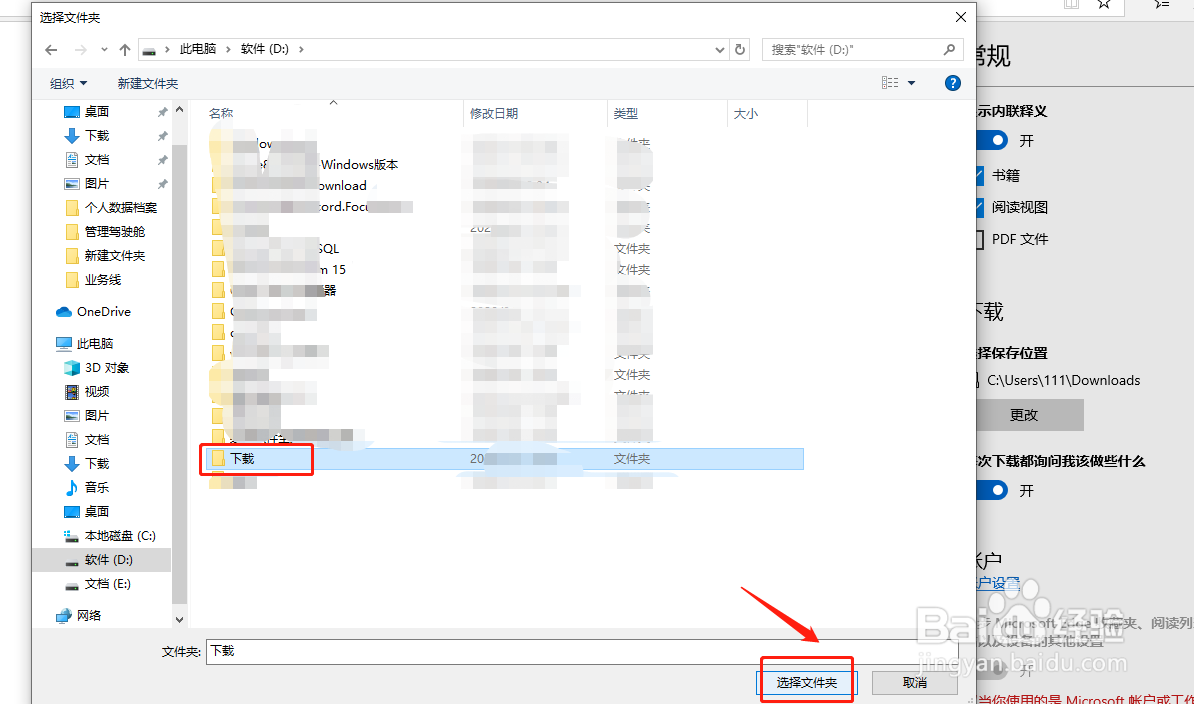Toggle 示内联释义 switch in settings pane
Viewport: 1194px width, 704px height.
(x=991, y=141)
